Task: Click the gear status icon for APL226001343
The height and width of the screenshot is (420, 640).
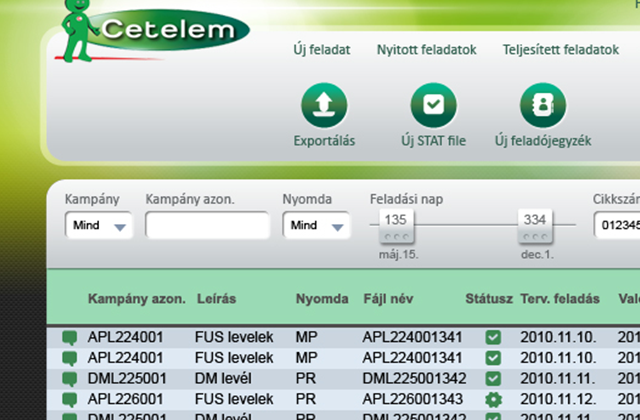Action: [493, 399]
